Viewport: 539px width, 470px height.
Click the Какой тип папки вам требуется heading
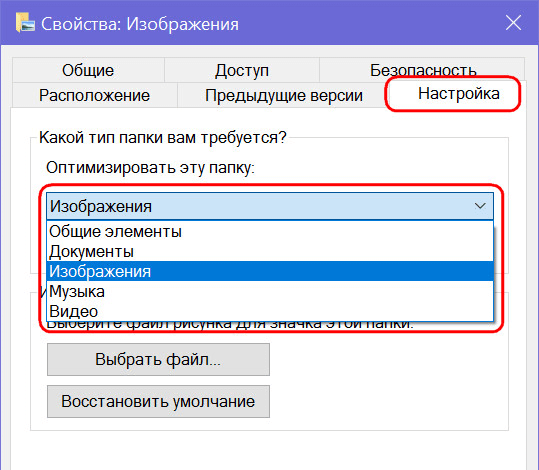[x=163, y=138]
